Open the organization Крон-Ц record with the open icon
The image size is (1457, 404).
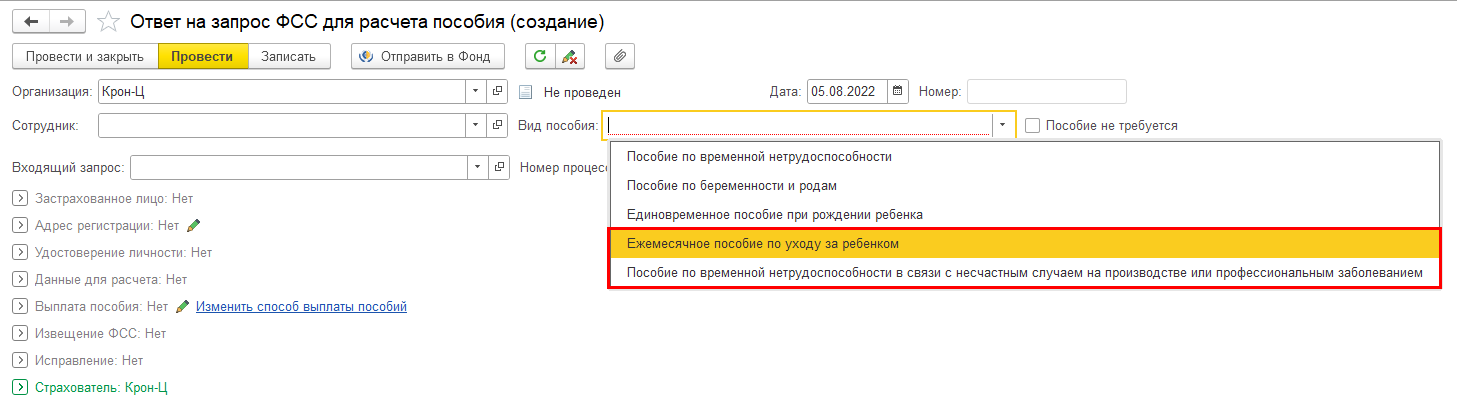pos(497,91)
